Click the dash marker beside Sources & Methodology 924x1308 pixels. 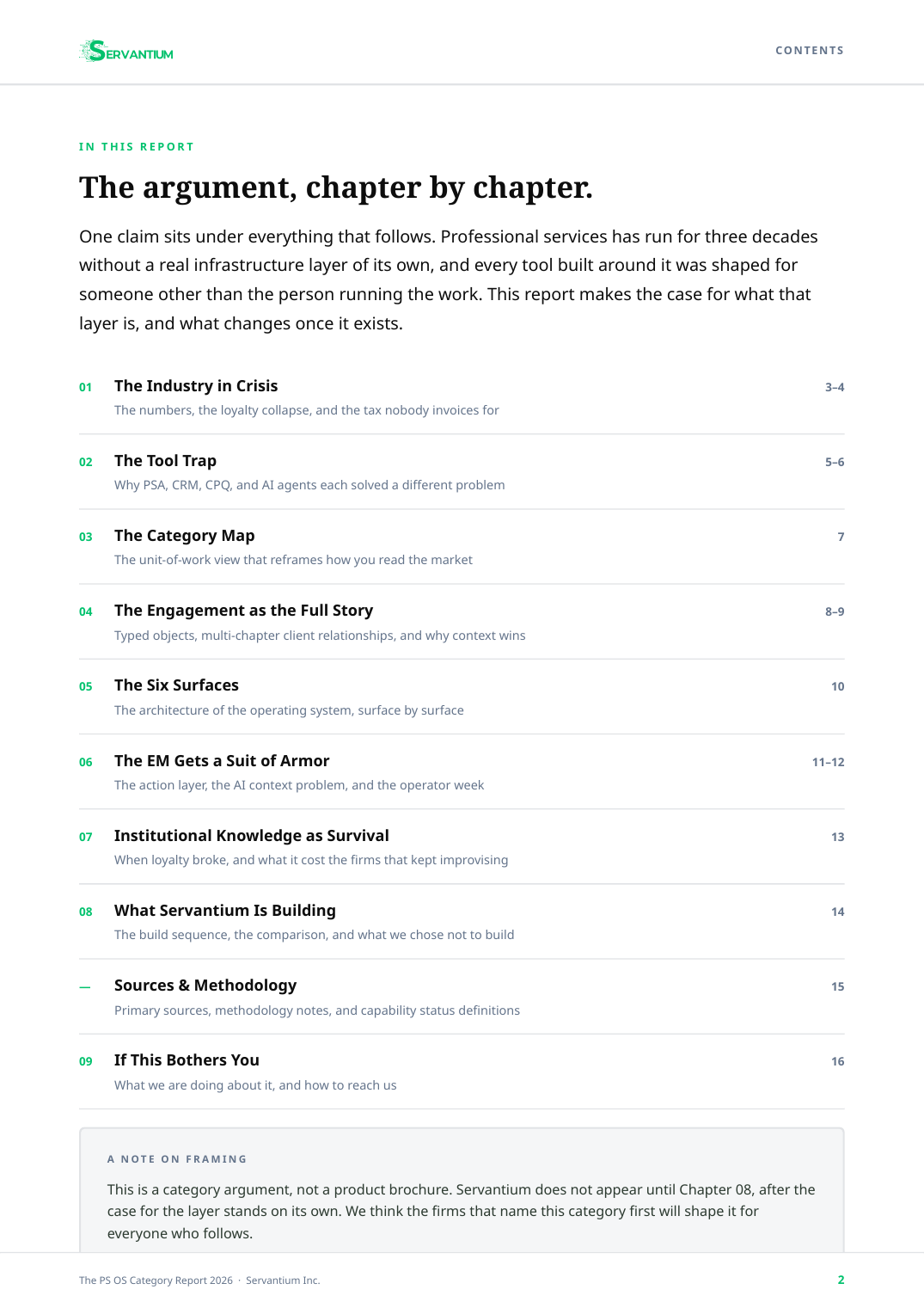[84, 987]
